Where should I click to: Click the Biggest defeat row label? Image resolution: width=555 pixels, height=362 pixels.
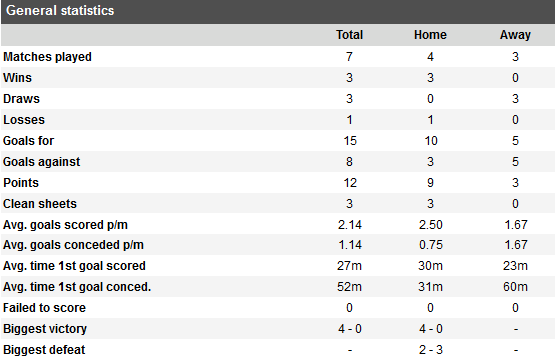pyautogui.click(x=44, y=350)
